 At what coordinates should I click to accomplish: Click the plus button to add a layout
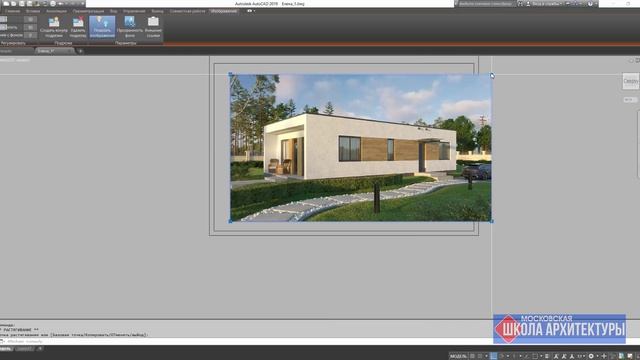point(40,349)
